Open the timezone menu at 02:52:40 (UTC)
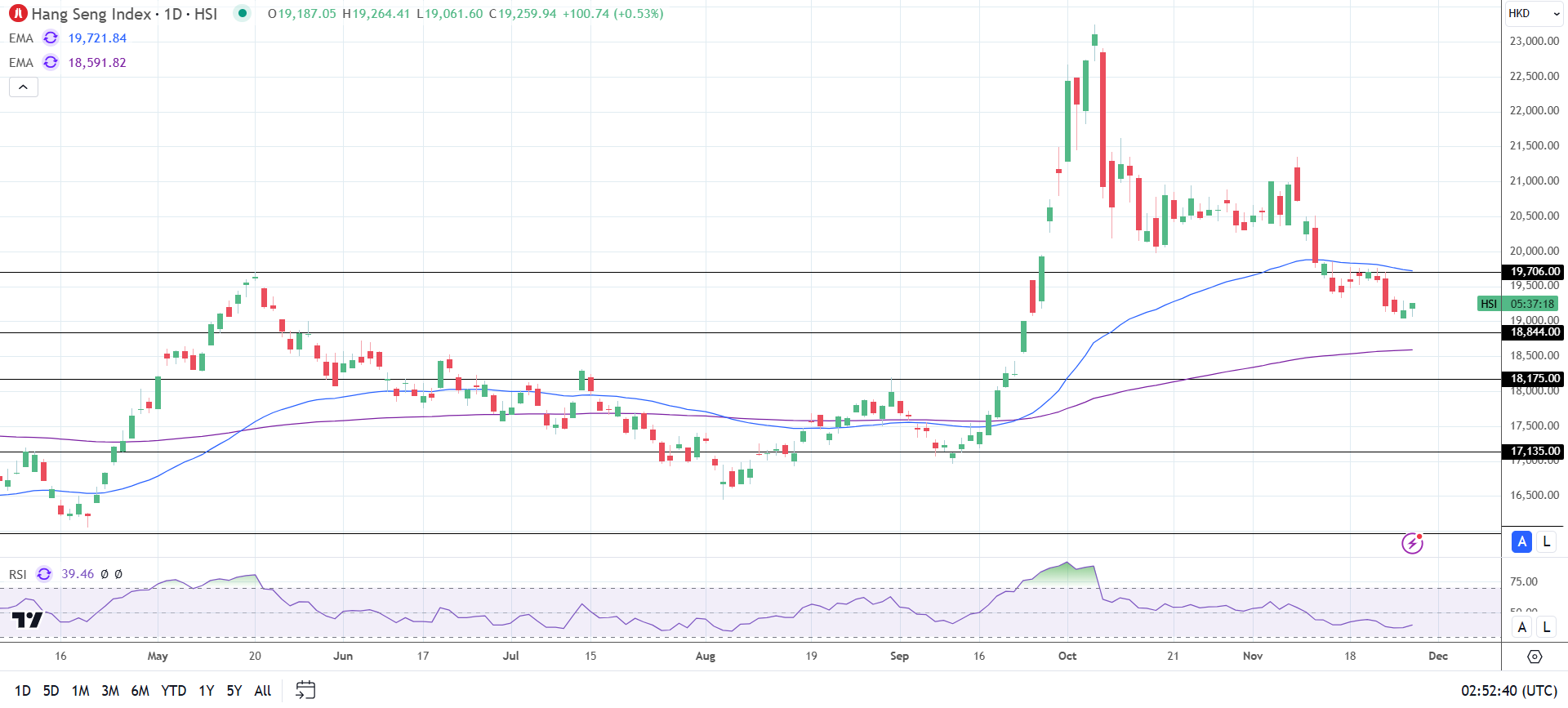This screenshot has width=1568, height=708. point(1509,691)
